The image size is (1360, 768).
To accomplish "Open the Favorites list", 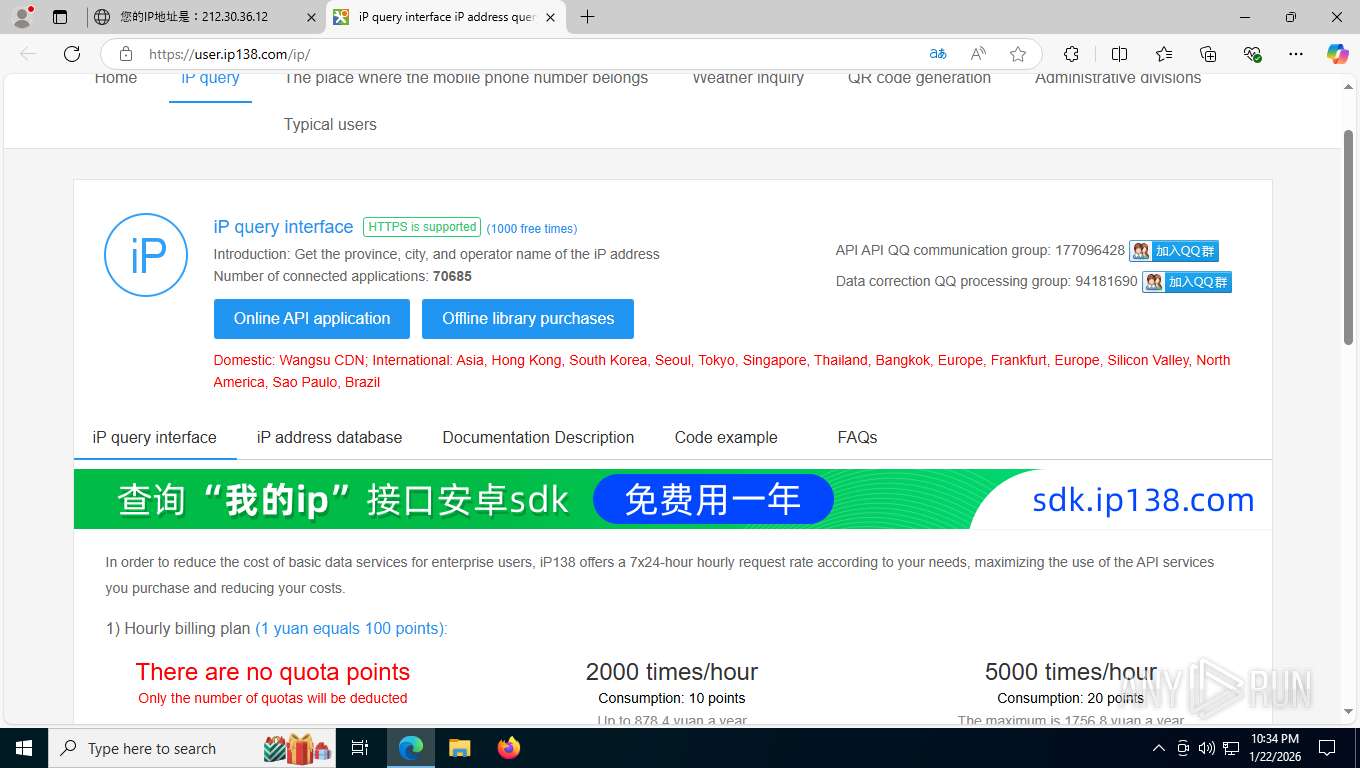I will point(1164,54).
